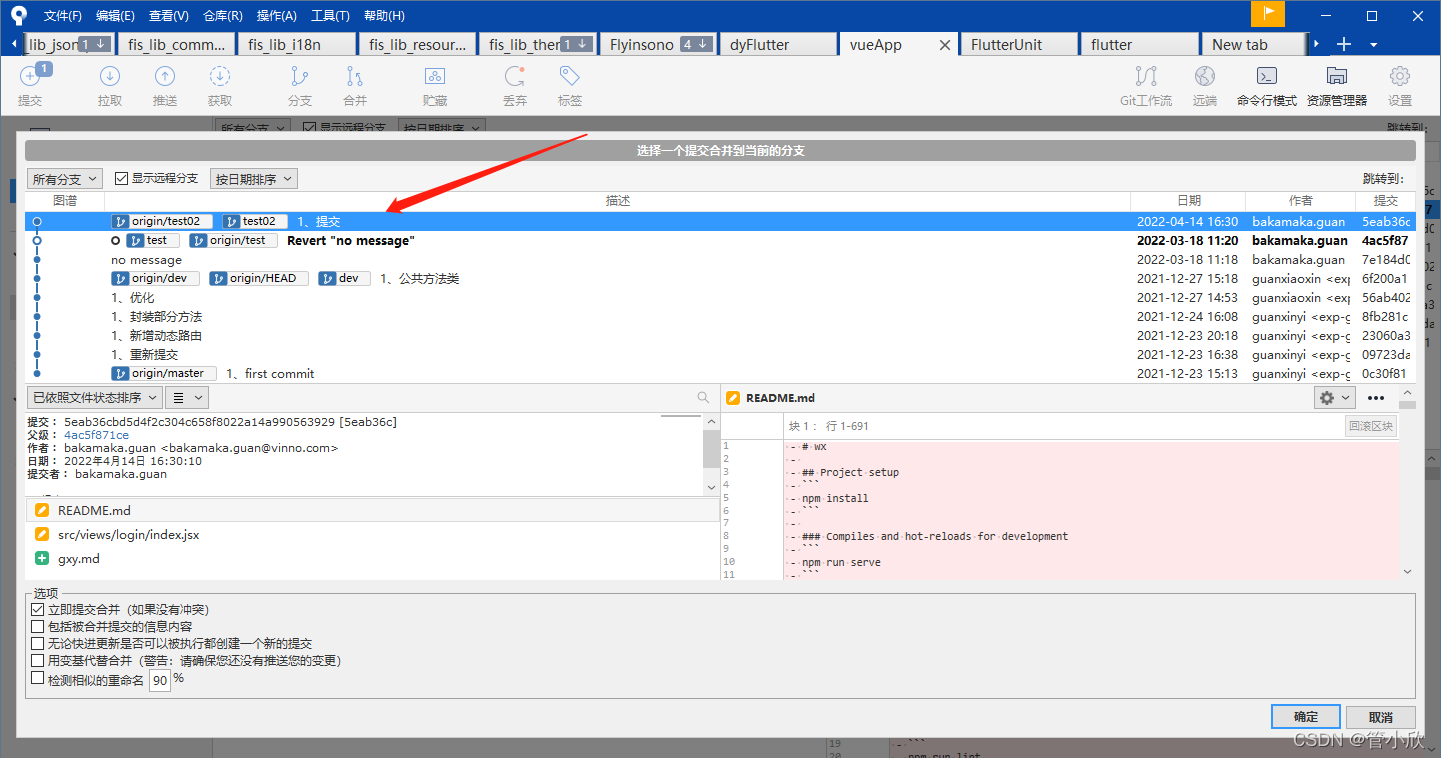1441x759 pixels.
Task: Edit the rename similarity value 90 field
Action: point(160,681)
